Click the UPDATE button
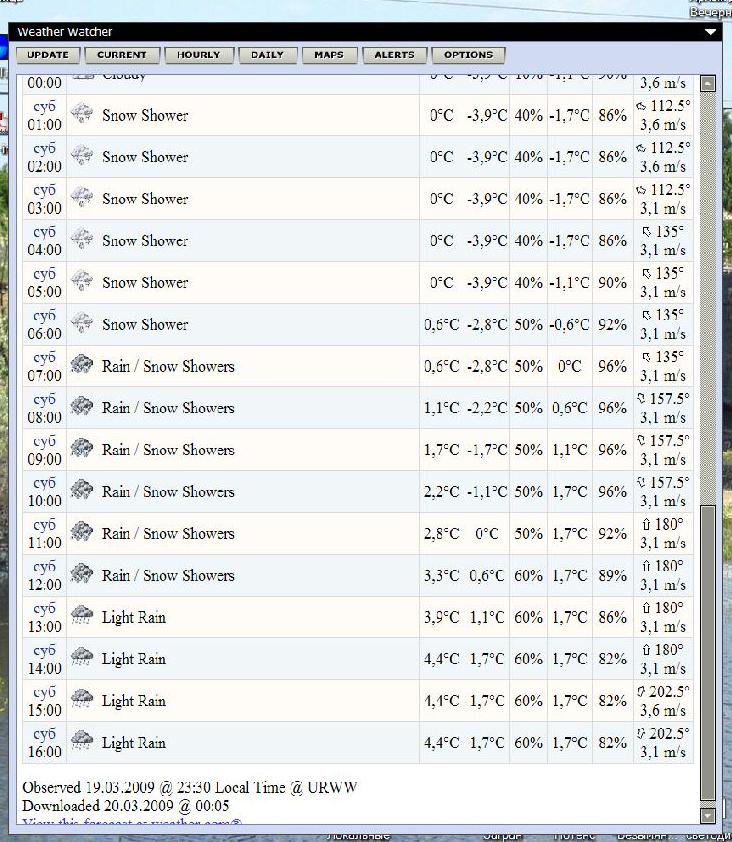 48,55
